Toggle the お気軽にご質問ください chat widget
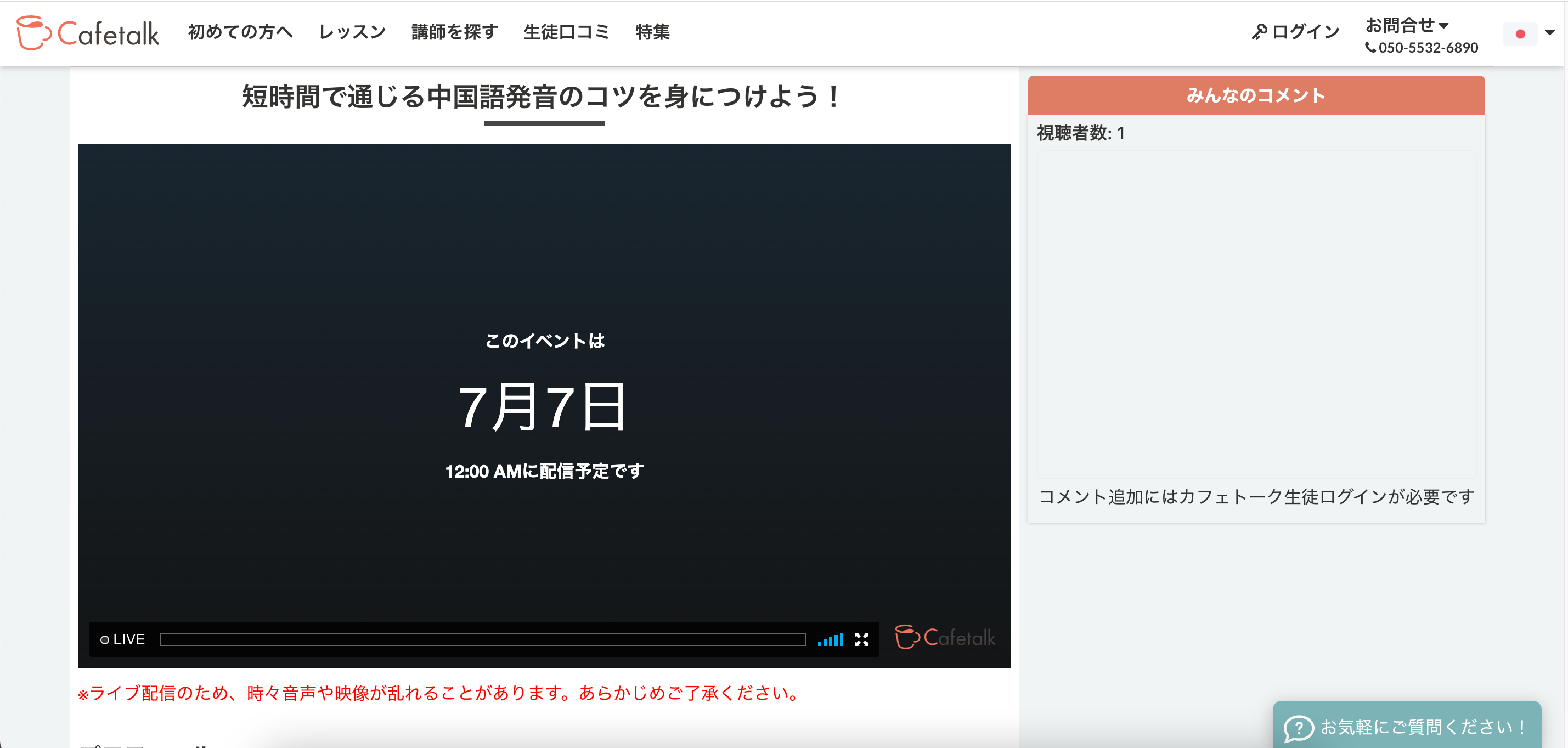Image resolution: width=1568 pixels, height=748 pixels. coord(1406,726)
